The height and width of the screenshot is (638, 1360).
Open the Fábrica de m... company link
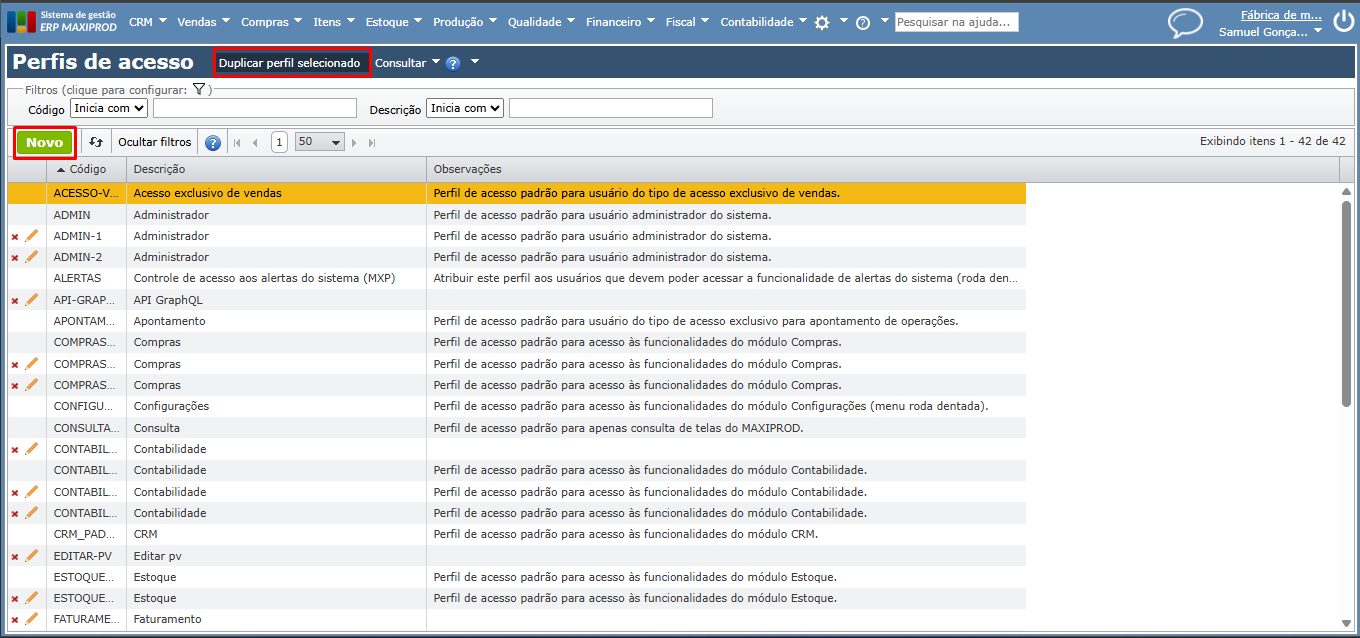point(1281,15)
